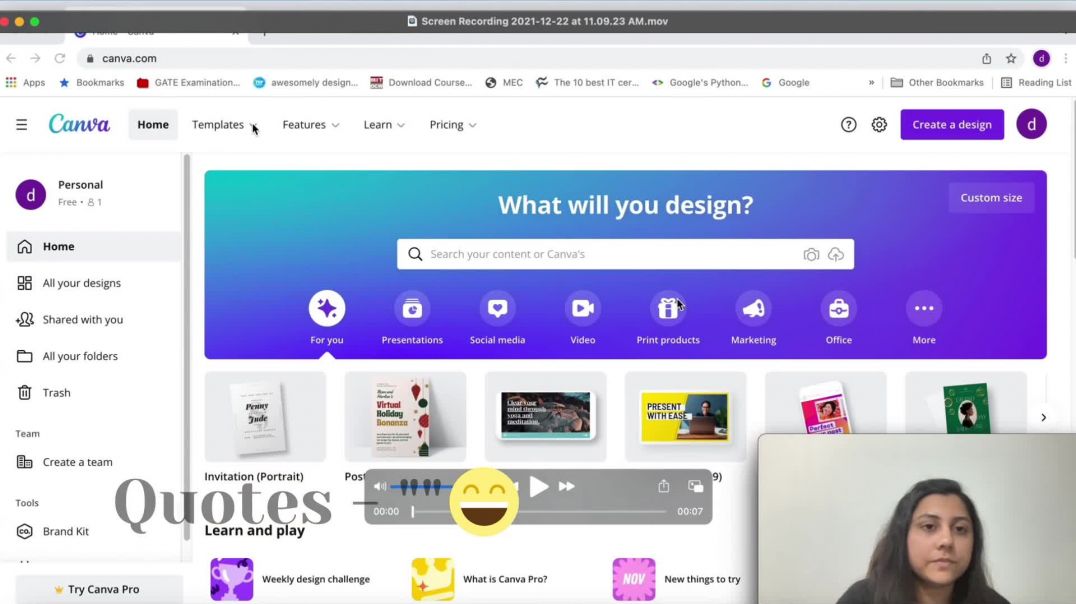Screen dimensions: 1076x604
Task: Select the Print products category icon
Action: coord(668,308)
